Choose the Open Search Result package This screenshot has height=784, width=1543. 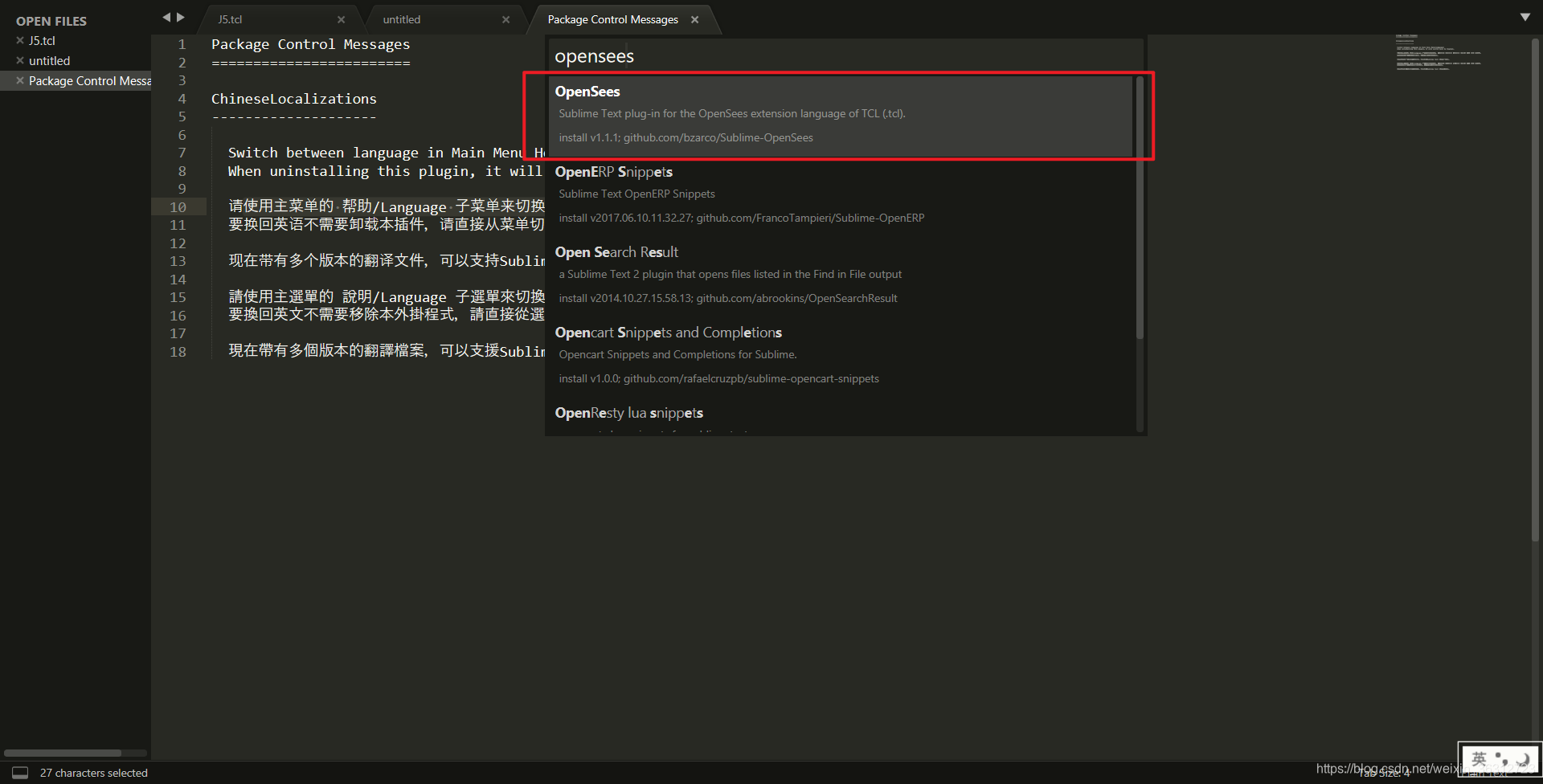pyautogui.click(x=841, y=276)
